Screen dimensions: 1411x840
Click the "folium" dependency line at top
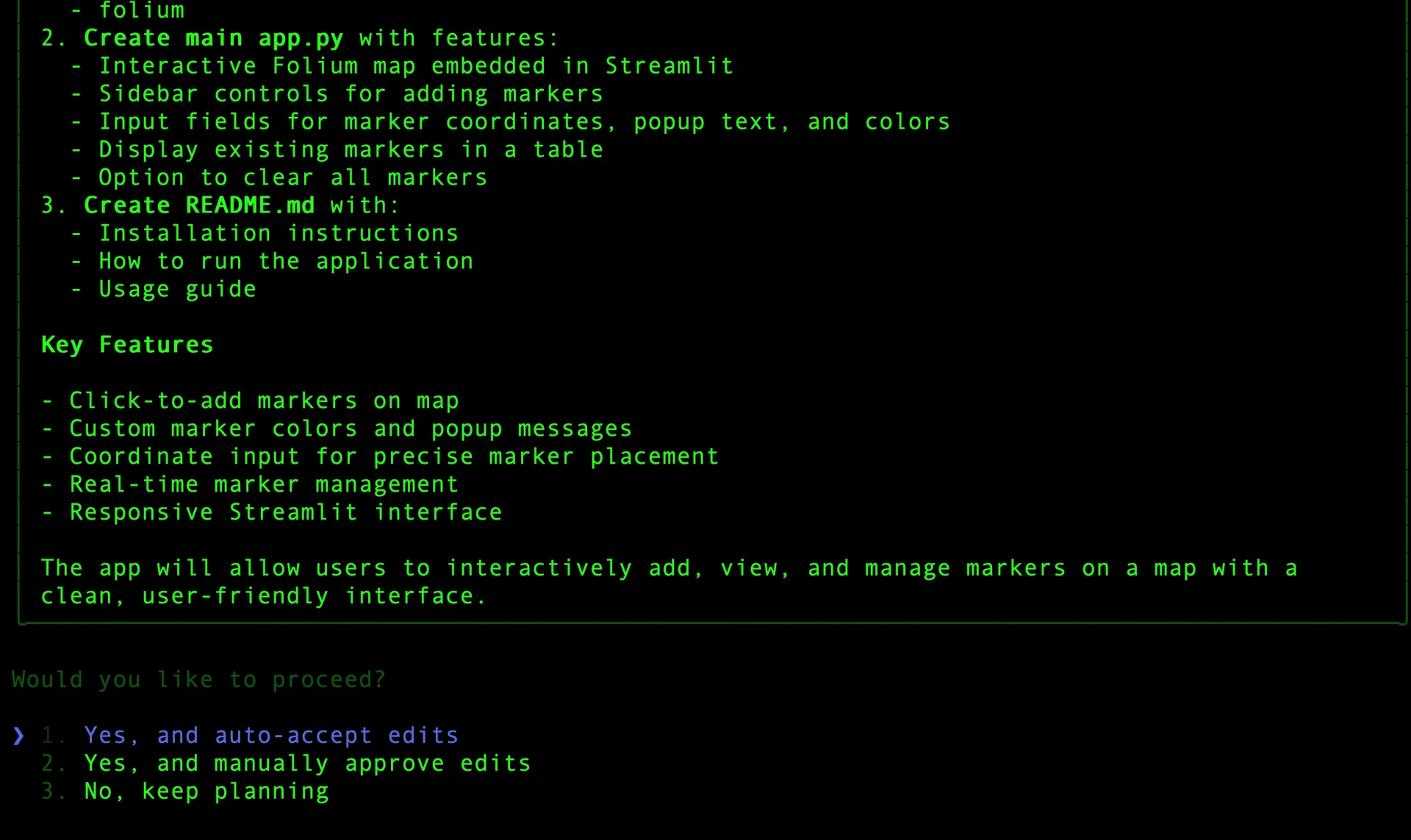(x=141, y=10)
